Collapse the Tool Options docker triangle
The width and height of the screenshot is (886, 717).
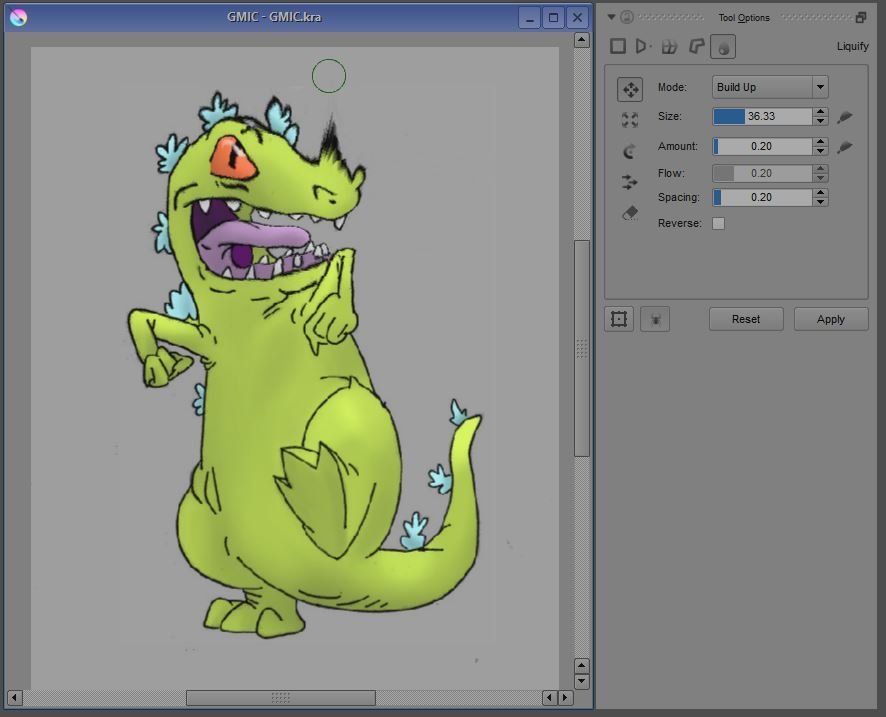pos(611,17)
